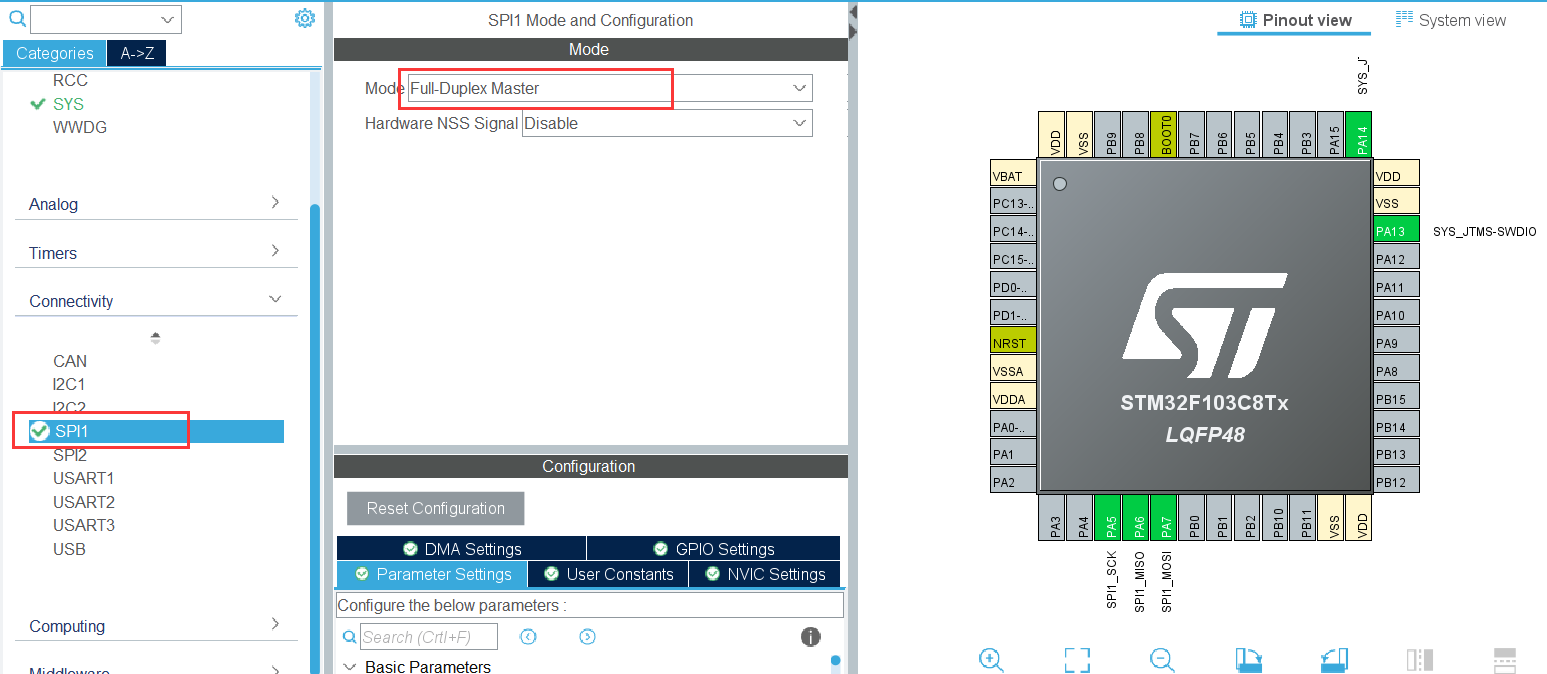Click the Reset Configuration button

[x=435, y=508]
